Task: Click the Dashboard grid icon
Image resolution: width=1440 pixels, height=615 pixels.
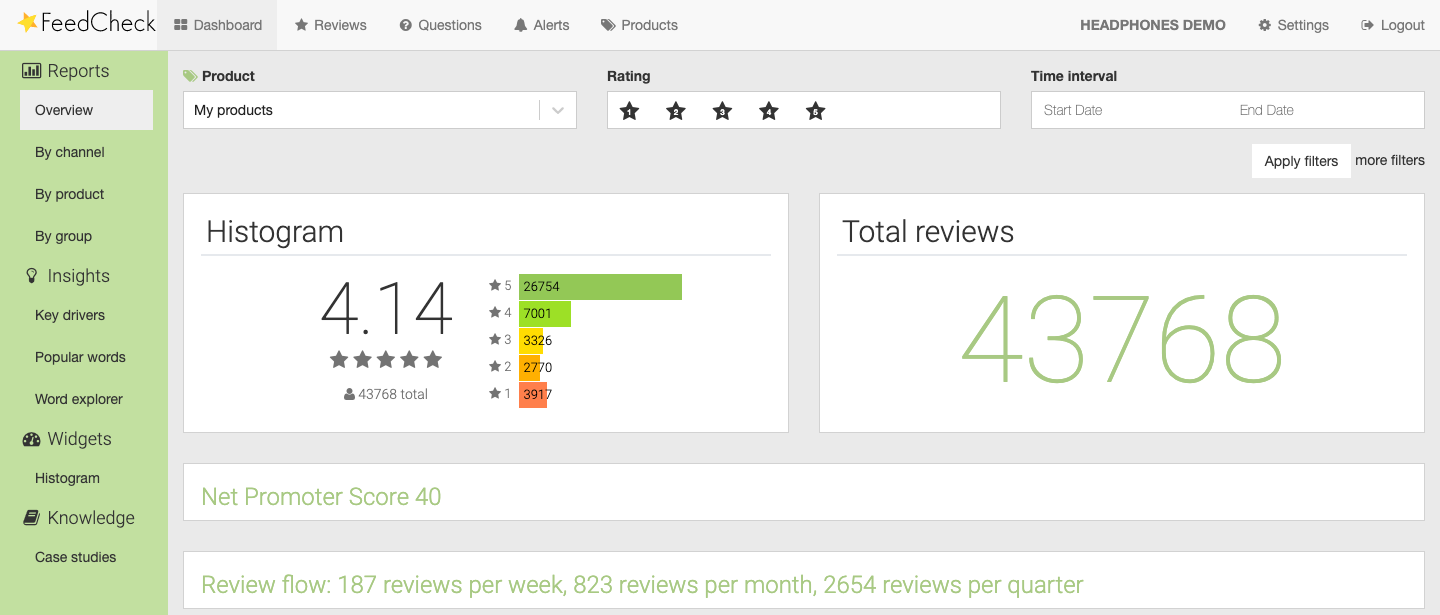Action: pyautogui.click(x=181, y=25)
